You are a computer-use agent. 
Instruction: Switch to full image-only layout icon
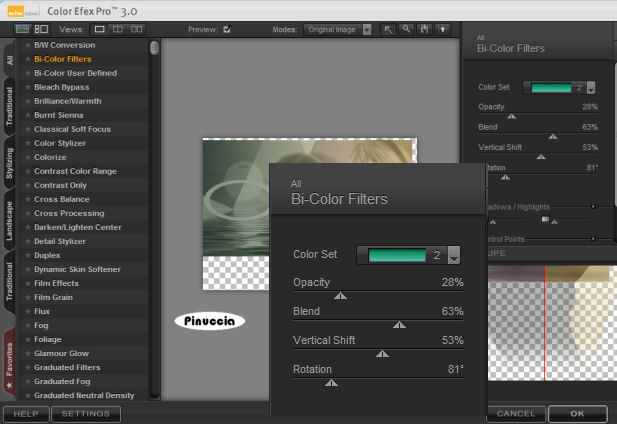pos(22,29)
